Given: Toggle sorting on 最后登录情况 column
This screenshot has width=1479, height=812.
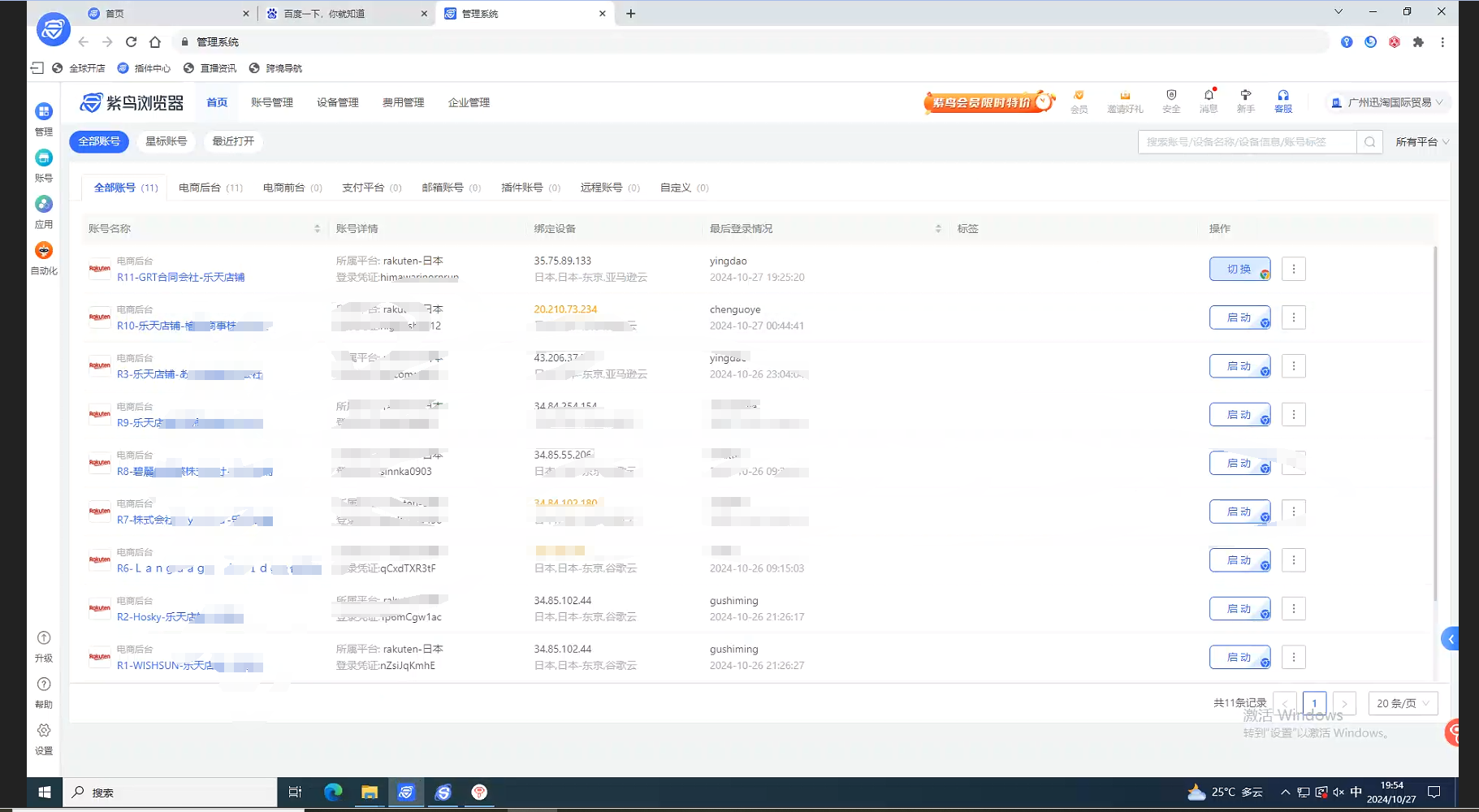Looking at the screenshot, I should click(938, 229).
